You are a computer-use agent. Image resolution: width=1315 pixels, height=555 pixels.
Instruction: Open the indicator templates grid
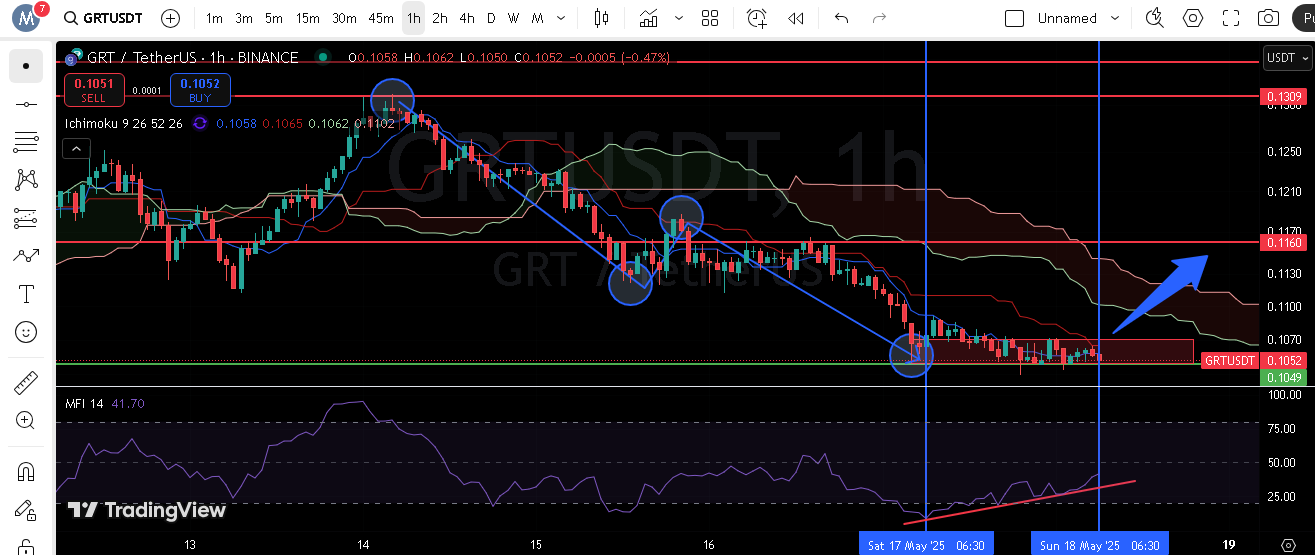coord(710,18)
